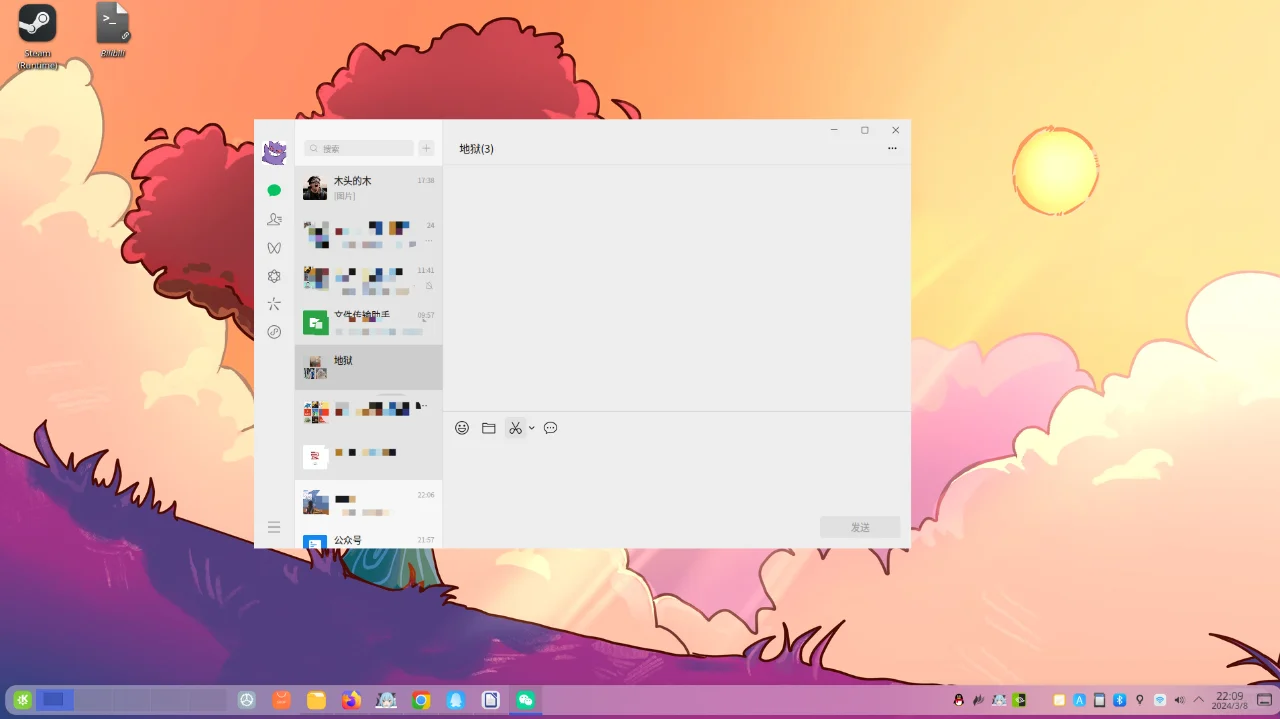Image resolution: width=1280 pixels, height=719 pixels.
Task: Open the anime avatar taskbar app
Action: click(x=386, y=700)
